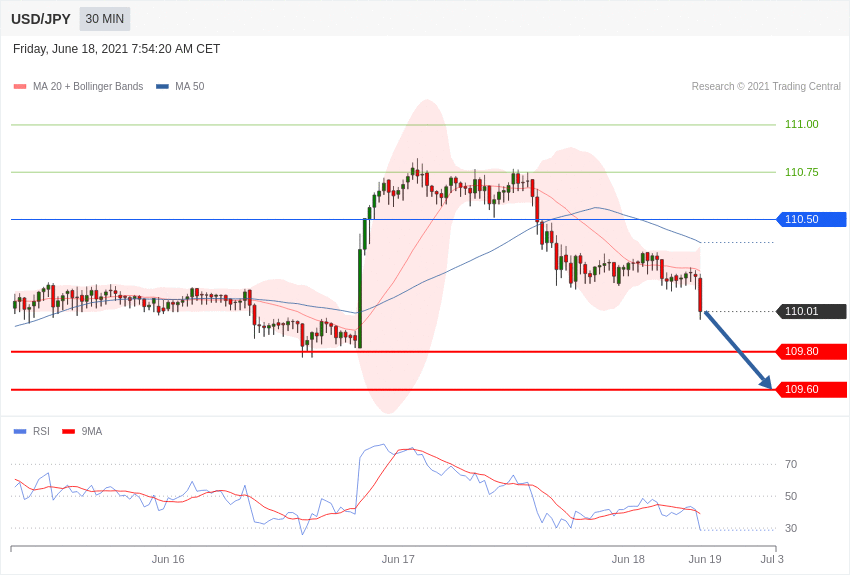850x576 pixels.
Task: Click the 'Jun 16' date axis label
Action: 168,559
